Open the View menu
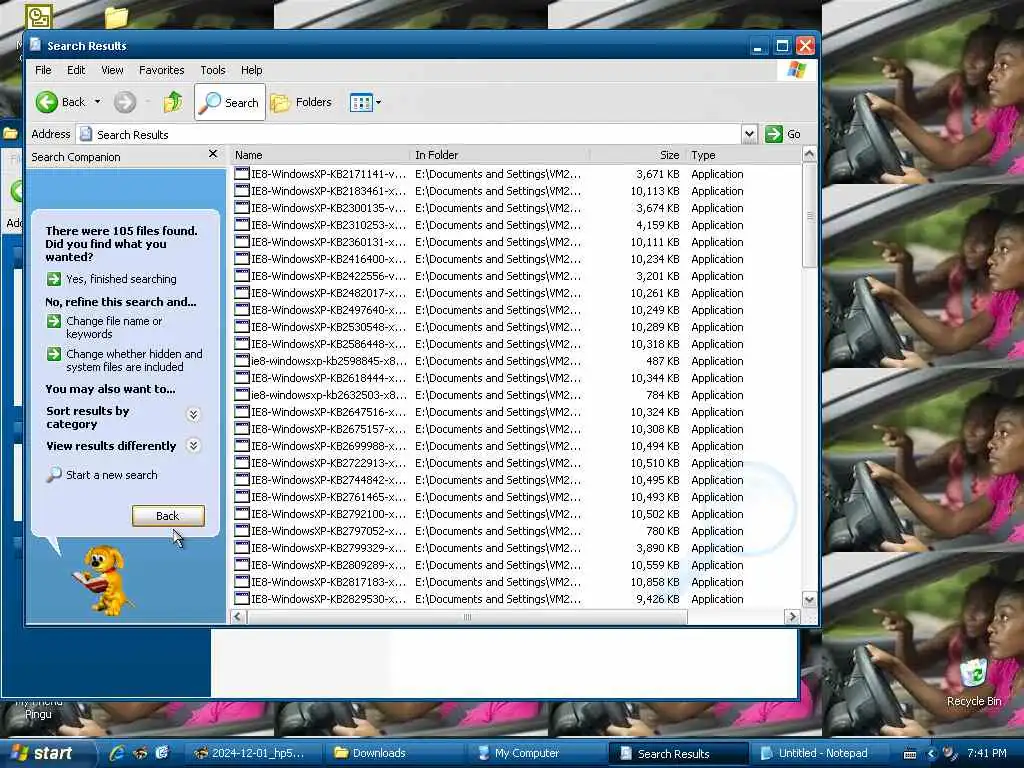This screenshot has width=1024, height=768. [112, 70]
